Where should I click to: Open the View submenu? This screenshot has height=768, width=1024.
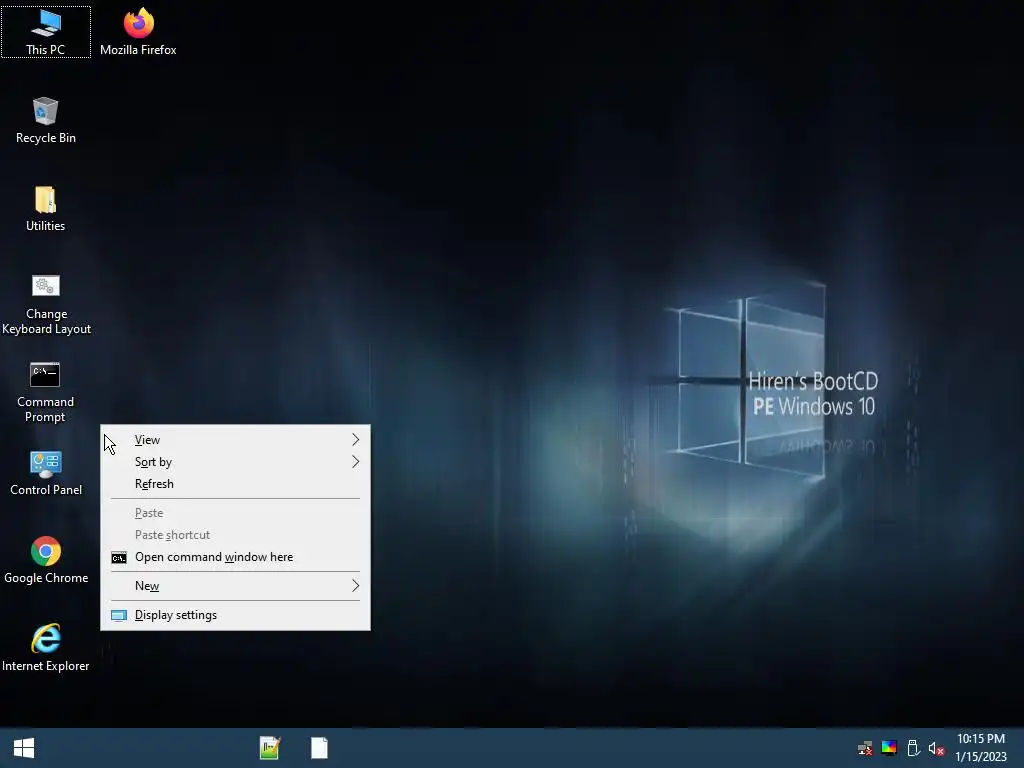click(235, 440)
